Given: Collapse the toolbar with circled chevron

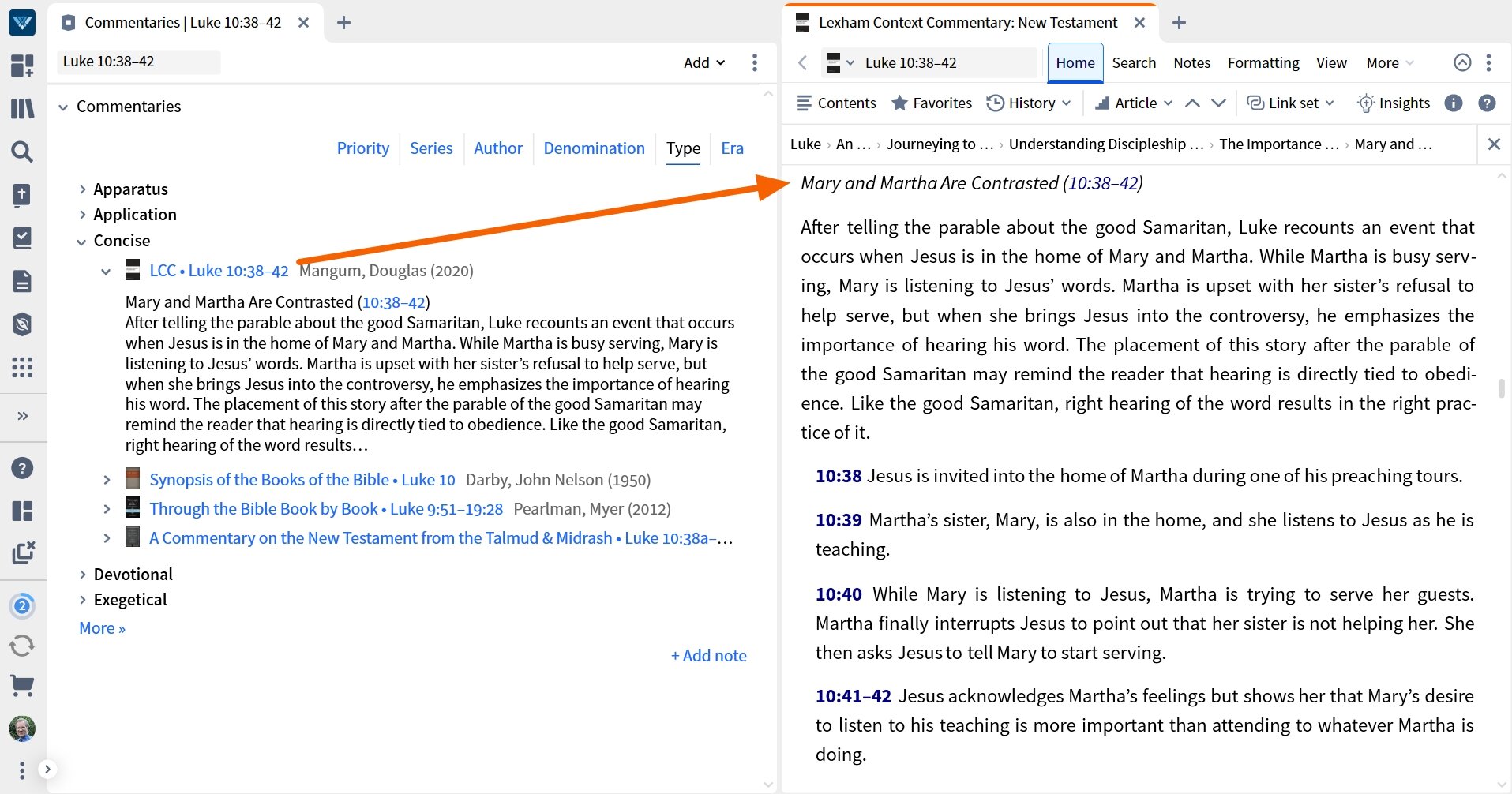Looking at the screenshot, I should (x=1462, y=62).
